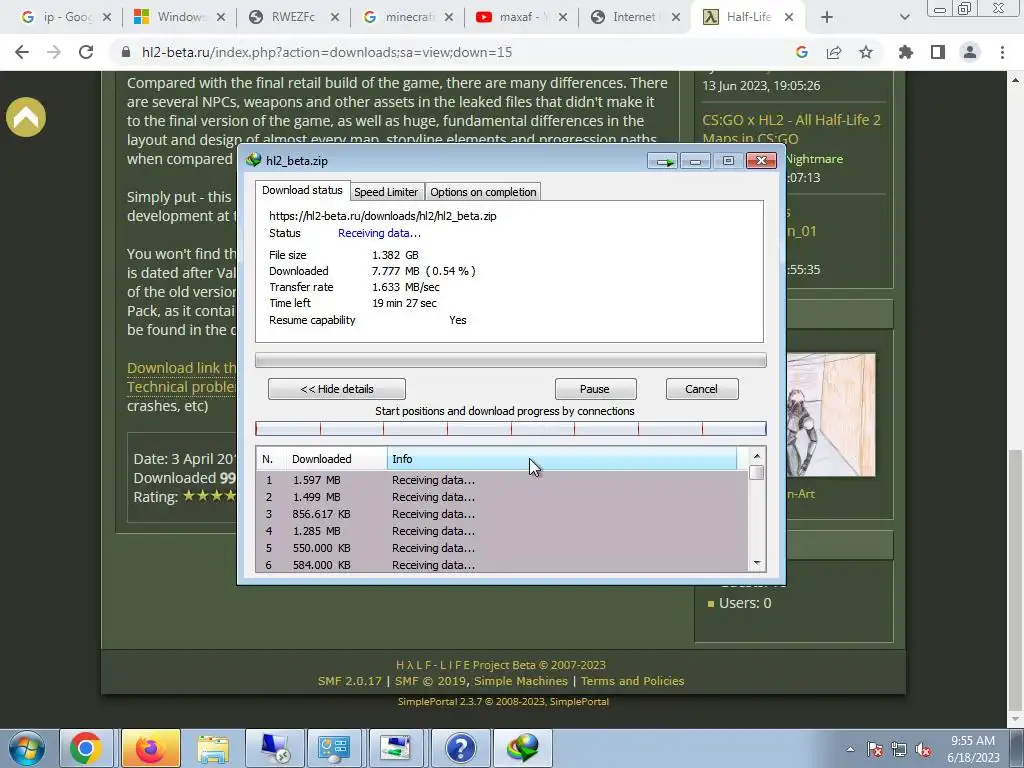Image resolution: width=1024 pixels, height=768 pixels.
Task: Show hidden system tray icons
Action: coord(850,749)
